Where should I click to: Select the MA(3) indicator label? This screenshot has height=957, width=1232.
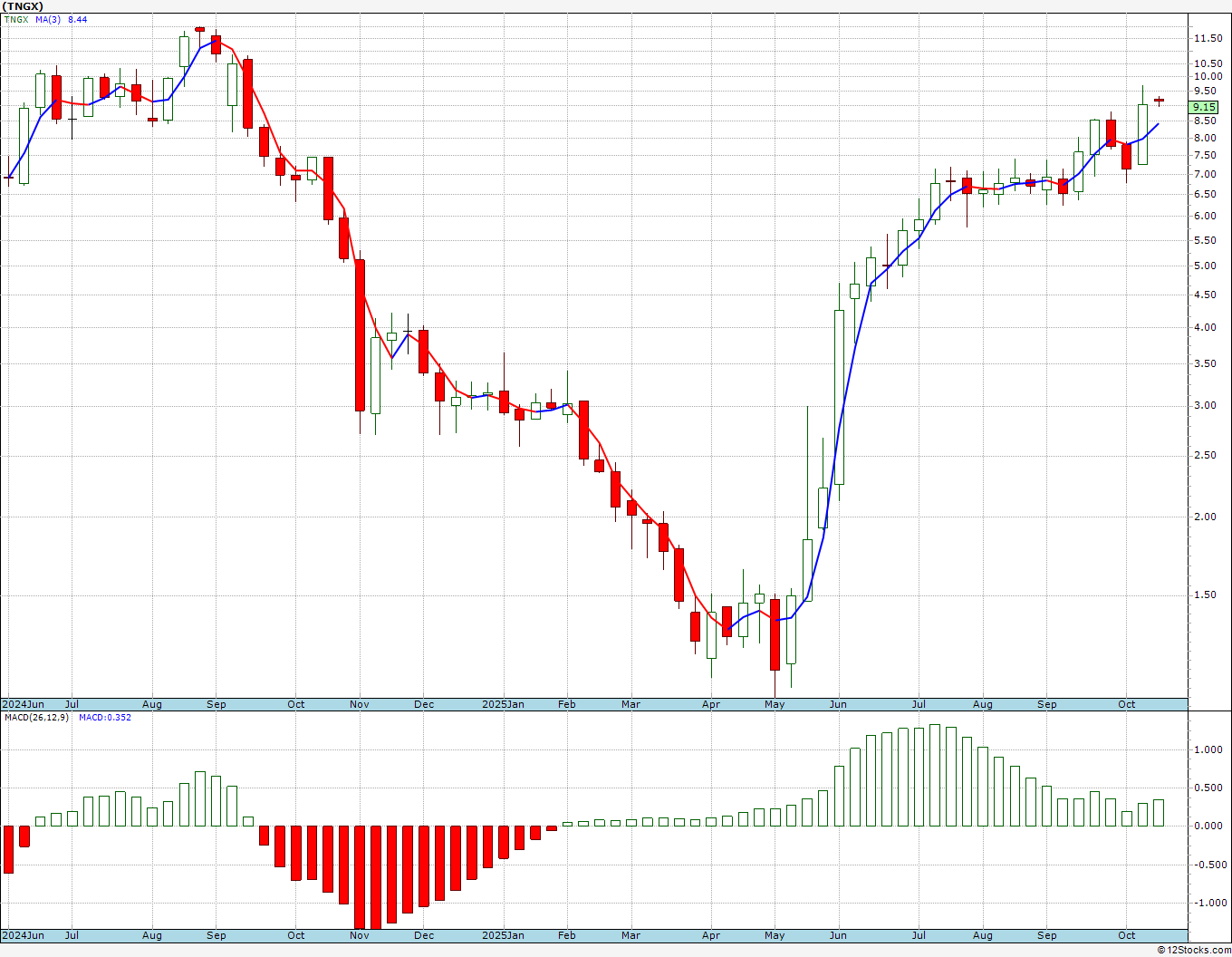coord(48,19)
